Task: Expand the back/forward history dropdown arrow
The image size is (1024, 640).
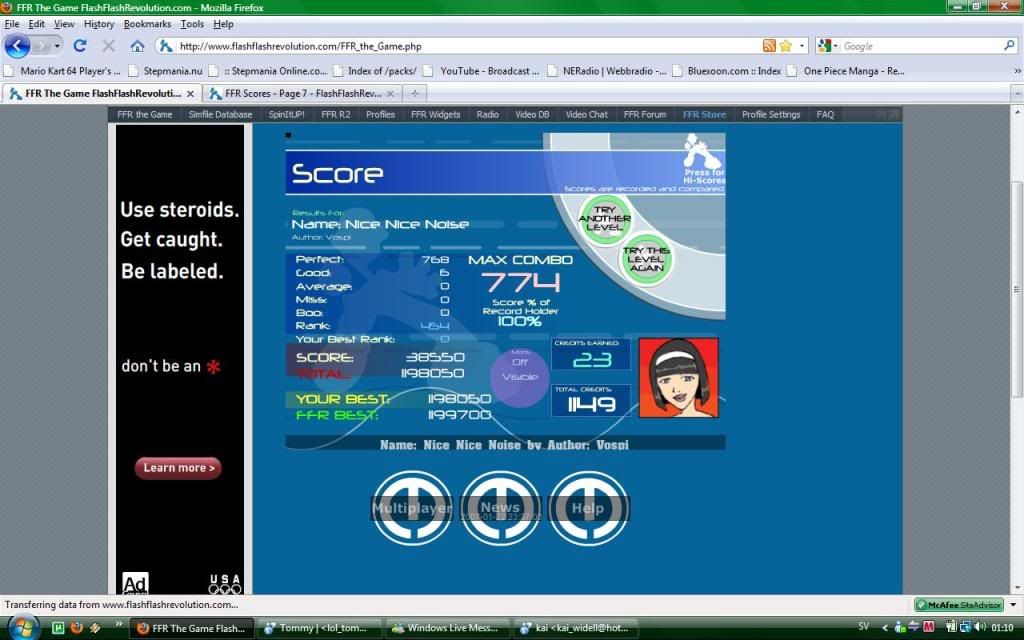Action: pyautogui.click(x=58, y=46)
